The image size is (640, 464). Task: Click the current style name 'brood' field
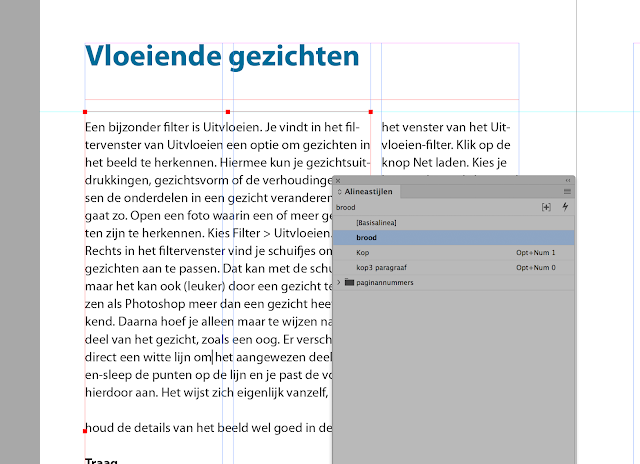345,207
